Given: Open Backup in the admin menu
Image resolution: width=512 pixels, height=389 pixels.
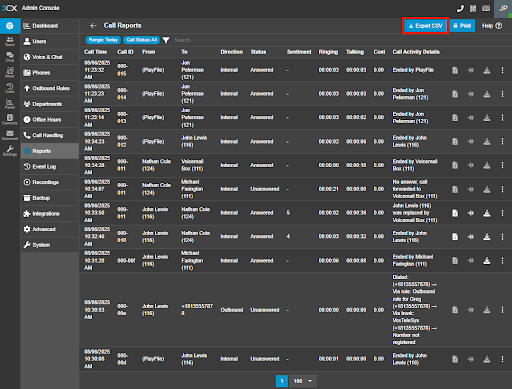Looking at the screenshot, I should [x=50, y=198].
